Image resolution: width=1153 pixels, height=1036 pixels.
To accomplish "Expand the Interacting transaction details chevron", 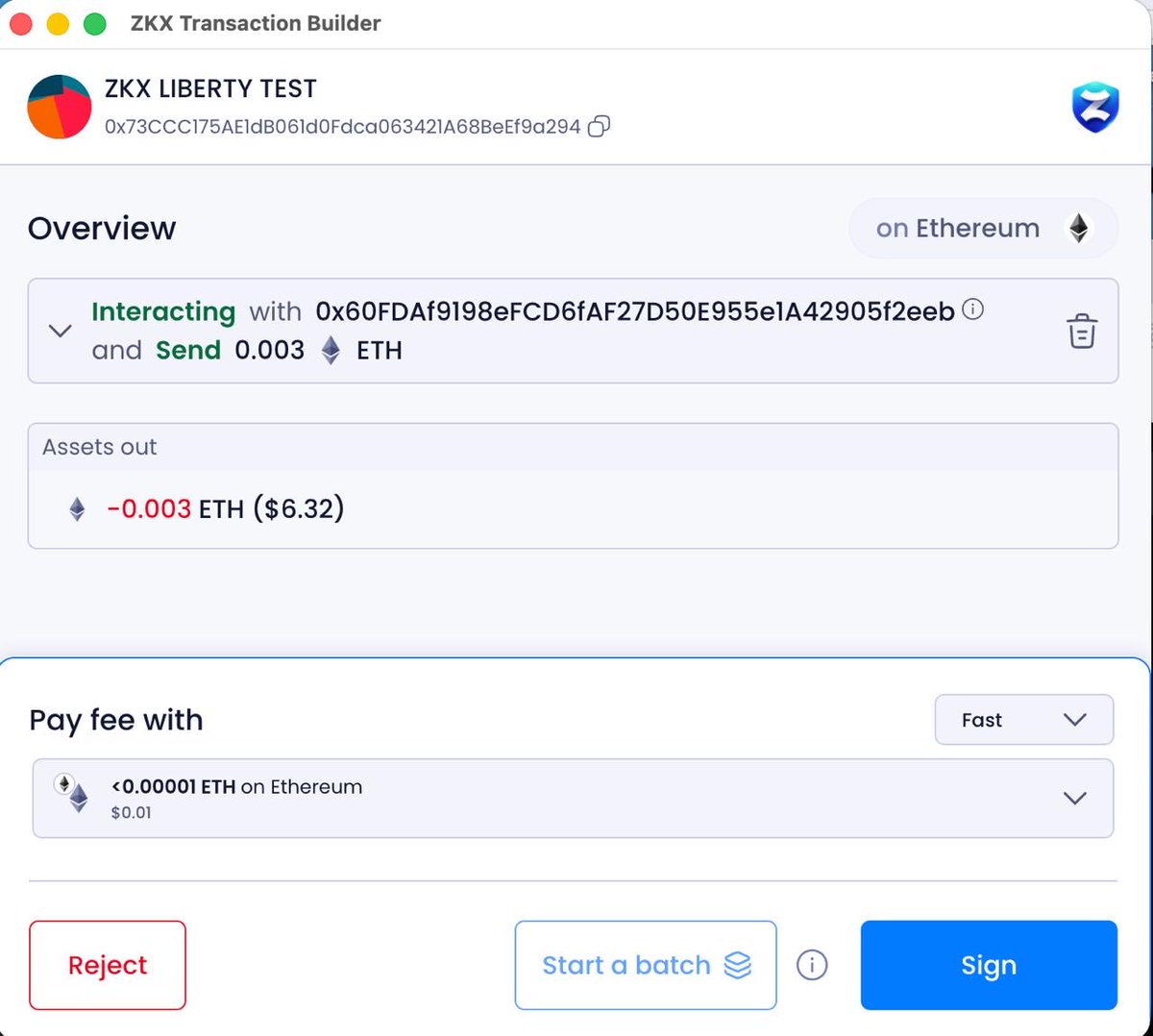I will click(x=61, y=331).
